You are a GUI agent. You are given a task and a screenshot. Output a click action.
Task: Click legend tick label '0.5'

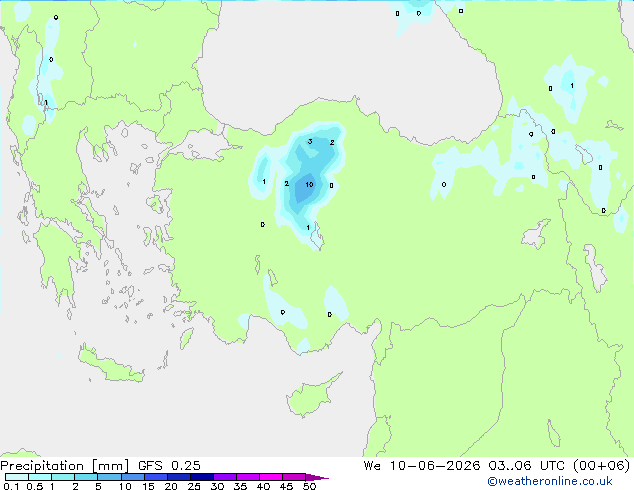pyautogui.click(x=34, y=486)
